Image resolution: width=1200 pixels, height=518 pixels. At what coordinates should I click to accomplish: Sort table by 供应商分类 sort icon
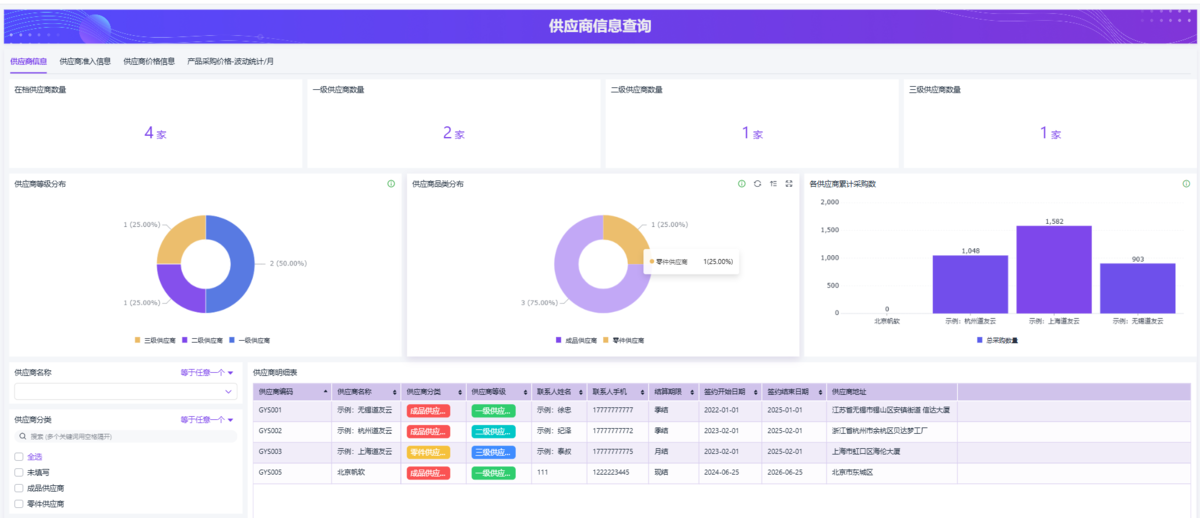pyautogui.click(x=459, y=393)
